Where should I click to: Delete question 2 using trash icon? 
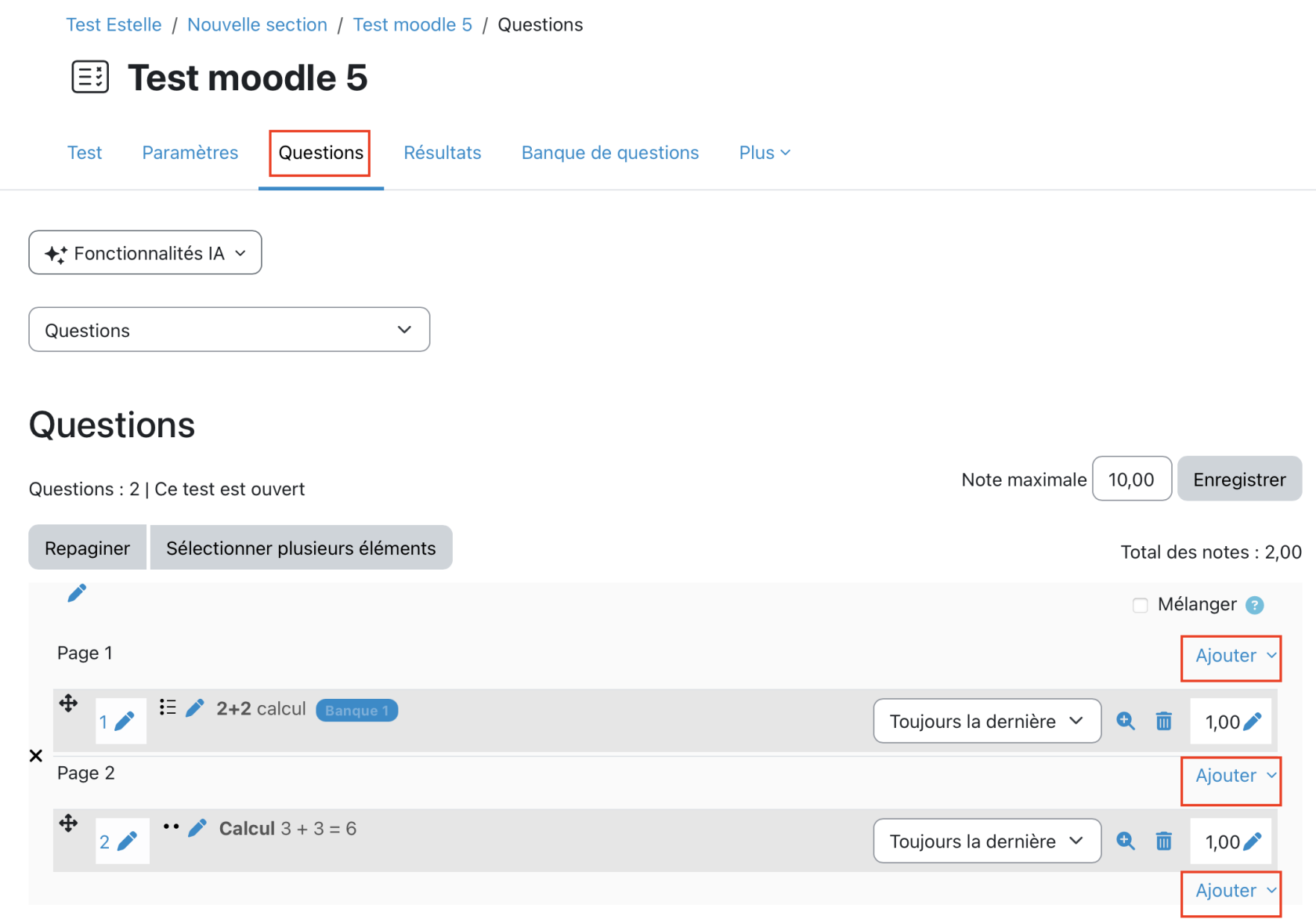click(x=1163, y=841)
